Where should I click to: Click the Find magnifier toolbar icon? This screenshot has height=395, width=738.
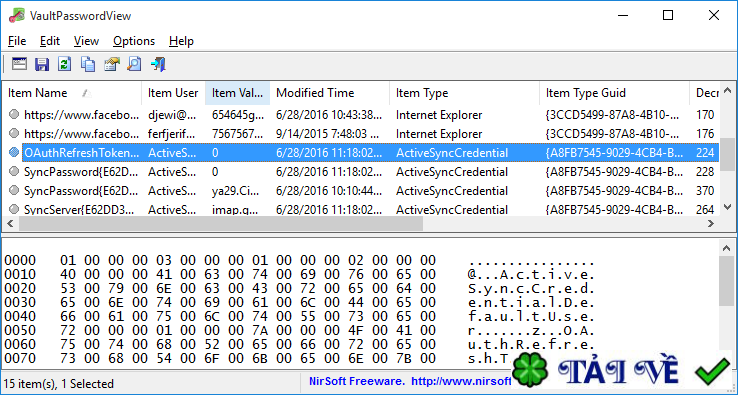[x=134, y=64]
